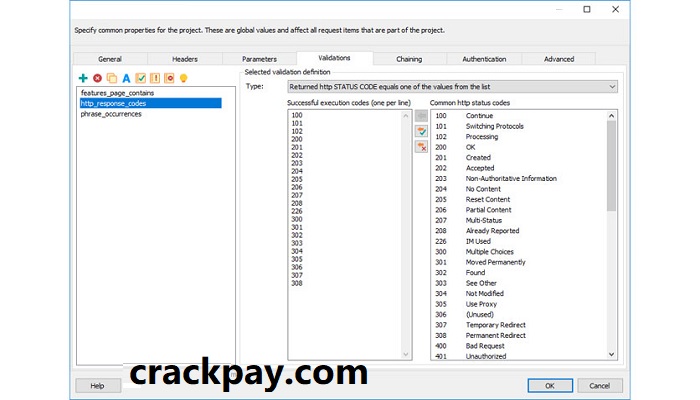Select the 307 Temporary Redirect row

[x=519, y=325]
